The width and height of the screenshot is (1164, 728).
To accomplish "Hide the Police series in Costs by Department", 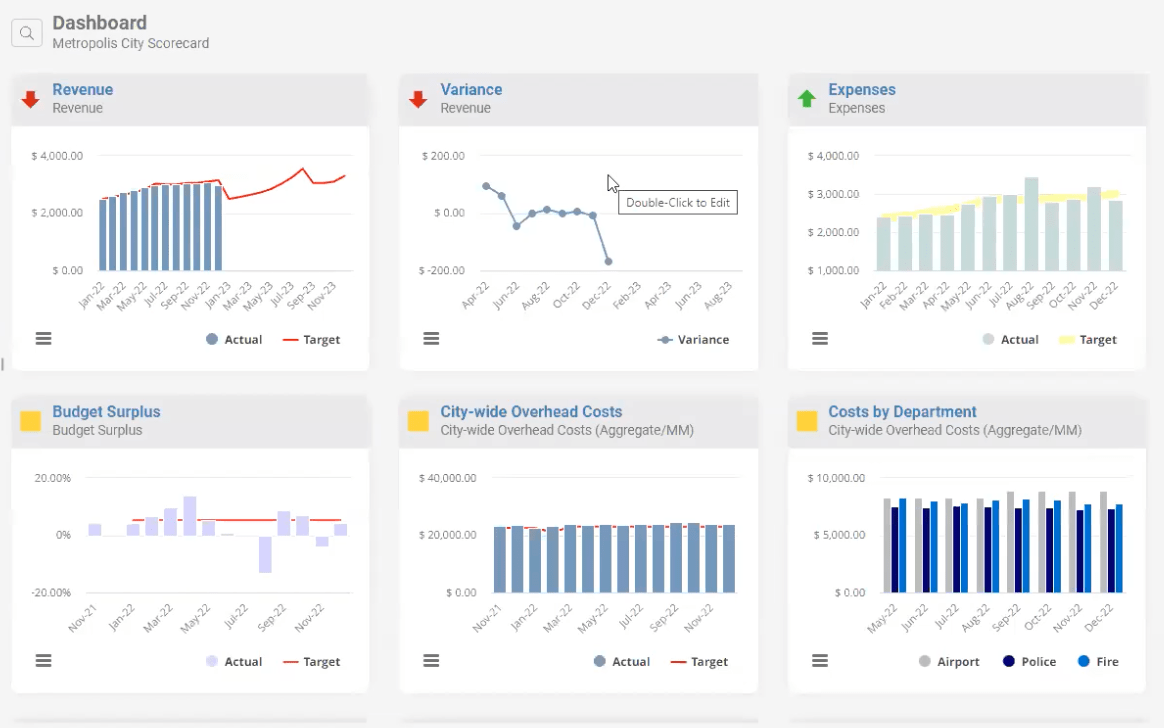I will pyautogui.click(x=1029, y=662).
